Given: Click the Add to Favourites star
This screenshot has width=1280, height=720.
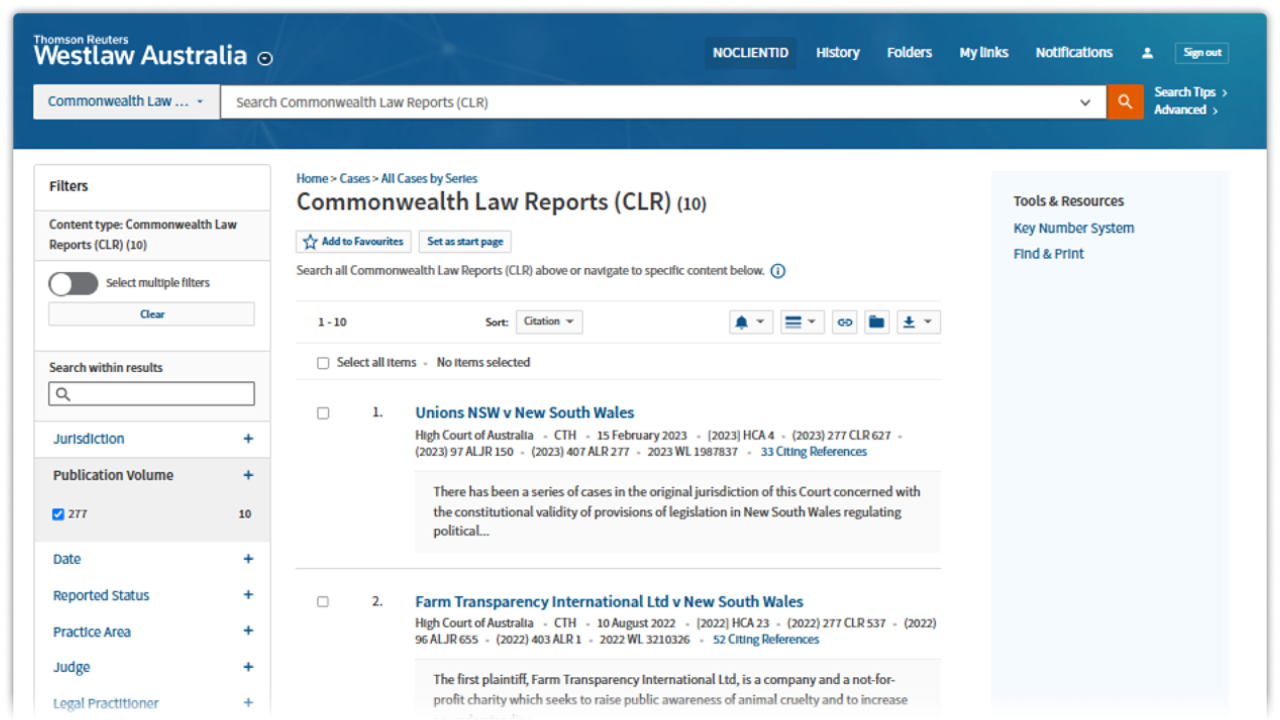Looking at the screenshot, I should coord(309,241).
